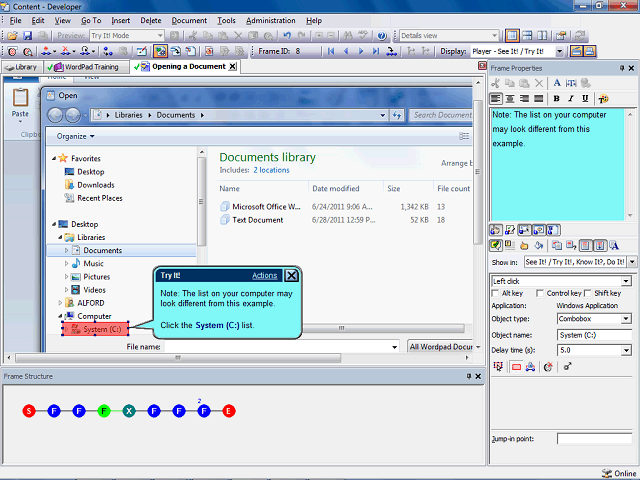The image size is (640, 480).
Task: Go to the previous frame
Action: pos(346,51)
